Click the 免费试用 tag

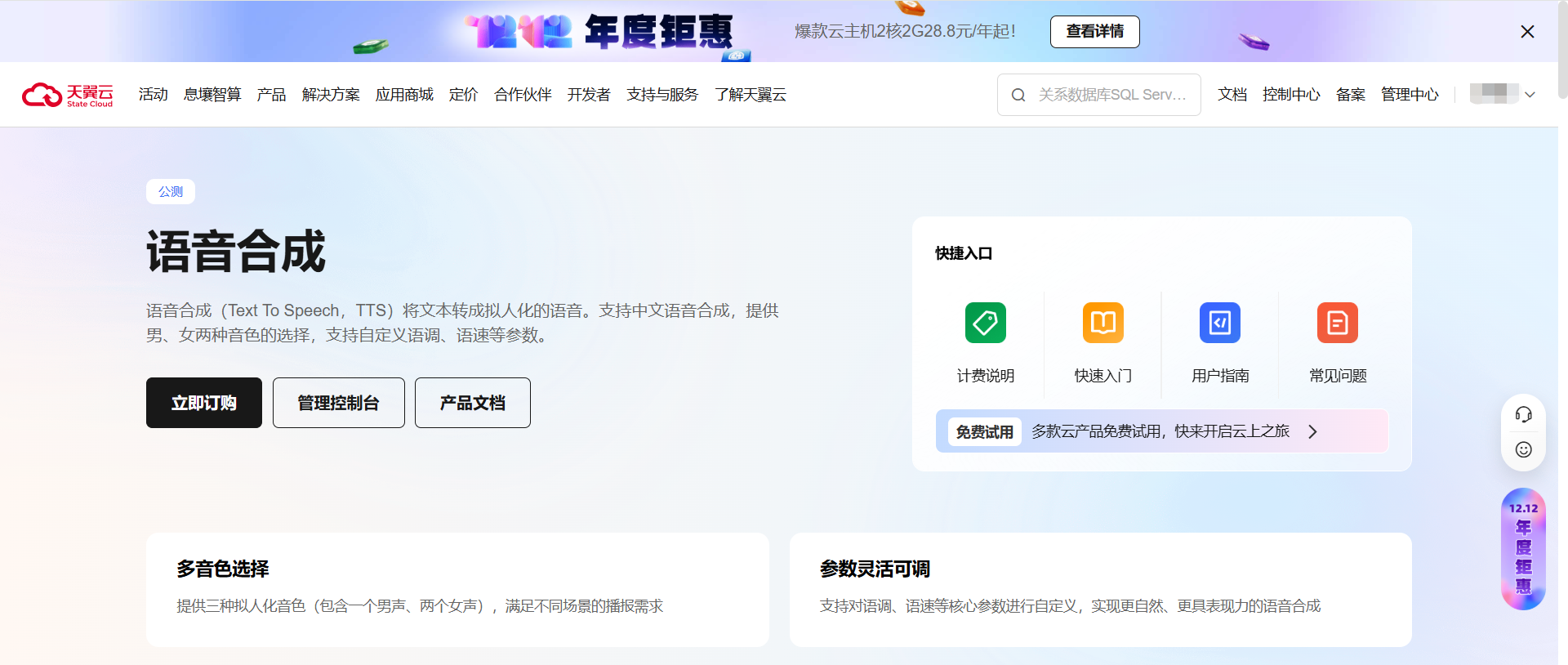pos(985,431)
